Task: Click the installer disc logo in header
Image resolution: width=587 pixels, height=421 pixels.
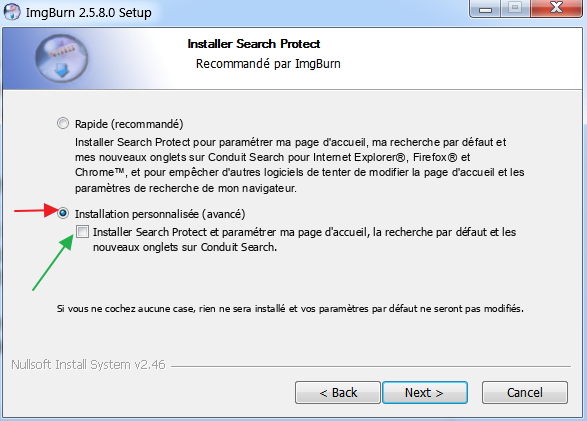Action: click(62, 58)
